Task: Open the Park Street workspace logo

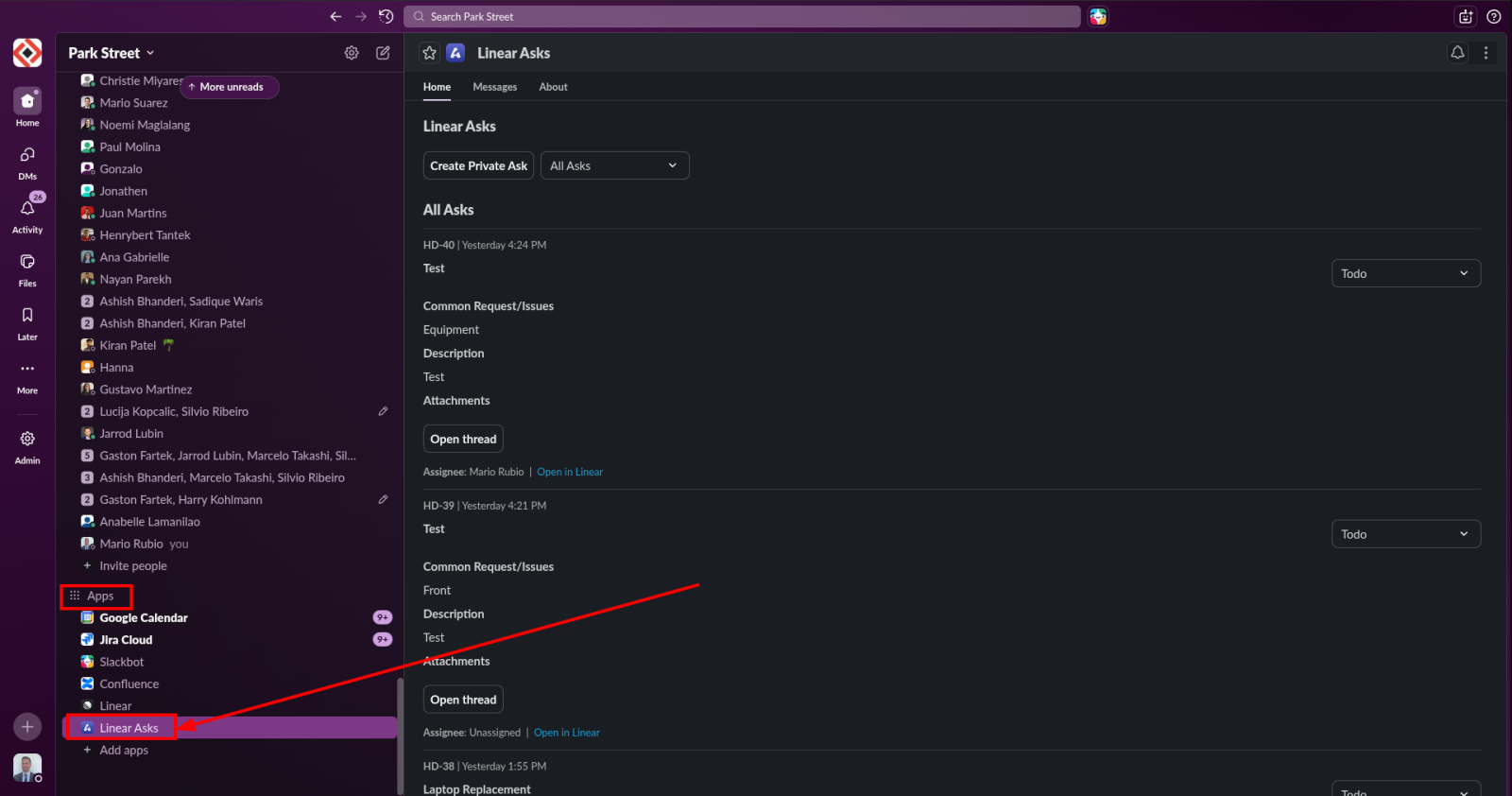Action: pyautogui.click(x=27, y=53)
